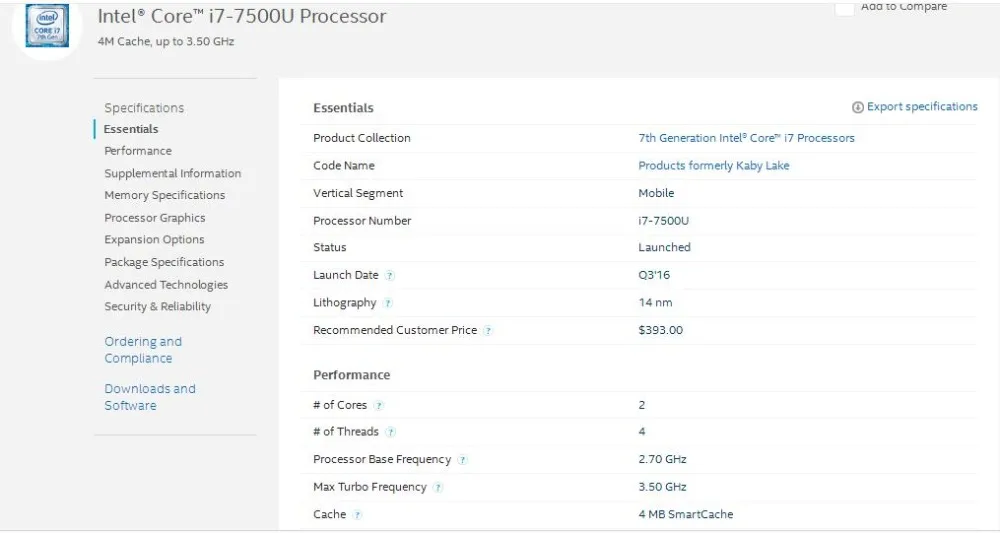Go to Performance in the sidebar menu
1000x533 pixels.
[138, 151]
